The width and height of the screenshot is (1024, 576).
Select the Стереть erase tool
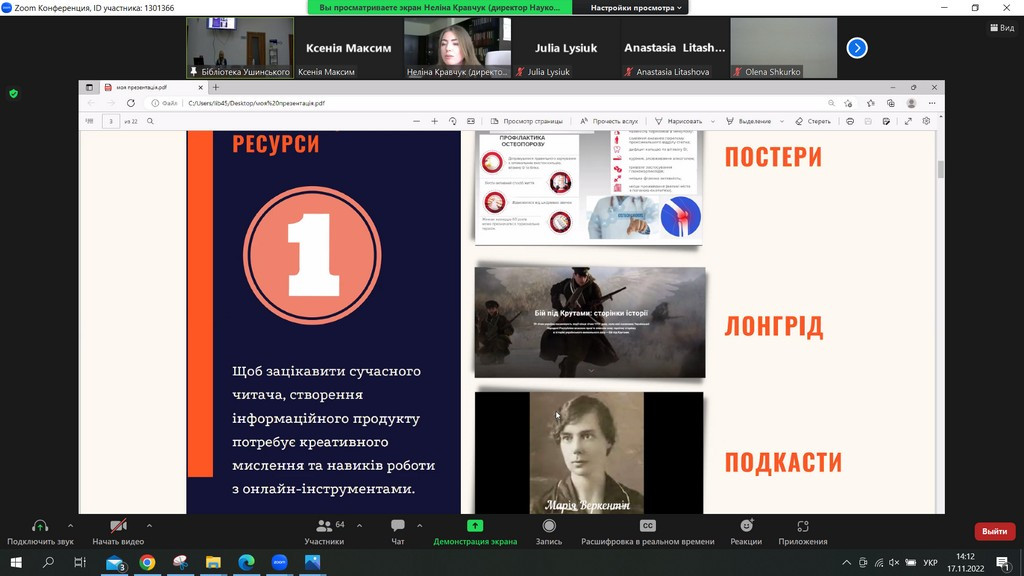812,121
